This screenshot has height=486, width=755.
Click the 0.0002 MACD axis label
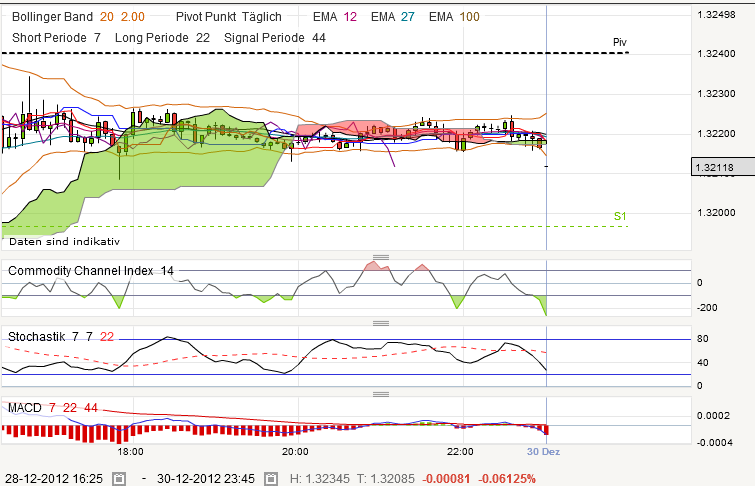pyautogui.click(x=713, y=416)
